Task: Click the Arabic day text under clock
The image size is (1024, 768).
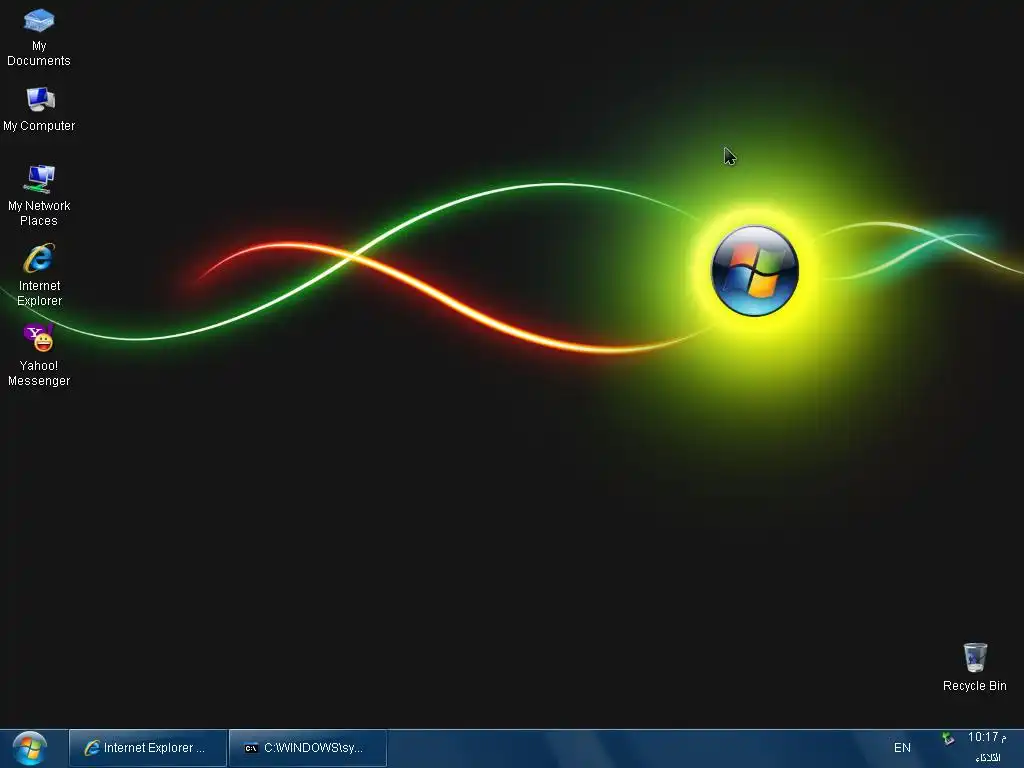Action: coord(988,758)
